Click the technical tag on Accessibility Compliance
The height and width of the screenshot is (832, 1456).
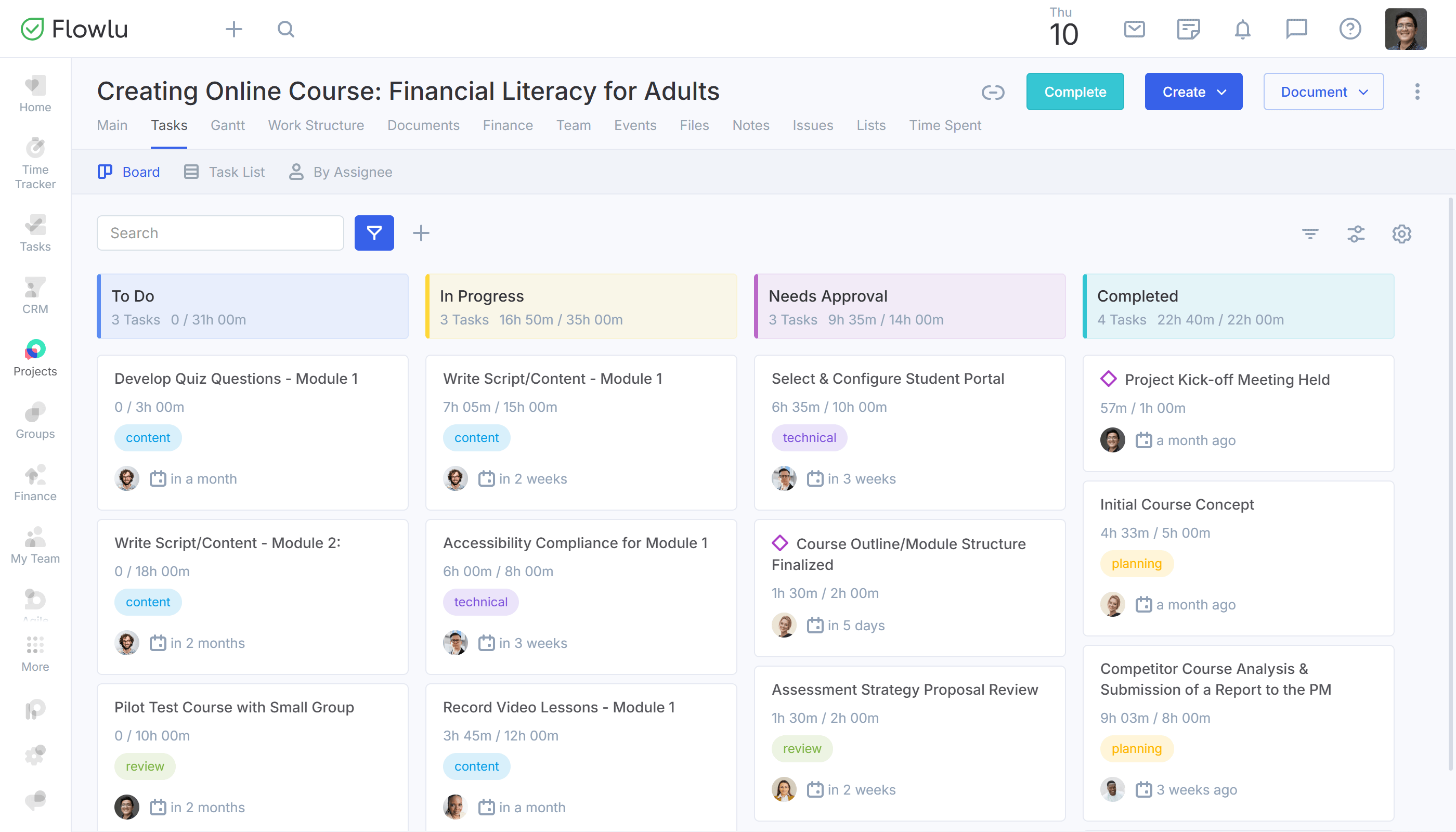(x=480, y=602)
